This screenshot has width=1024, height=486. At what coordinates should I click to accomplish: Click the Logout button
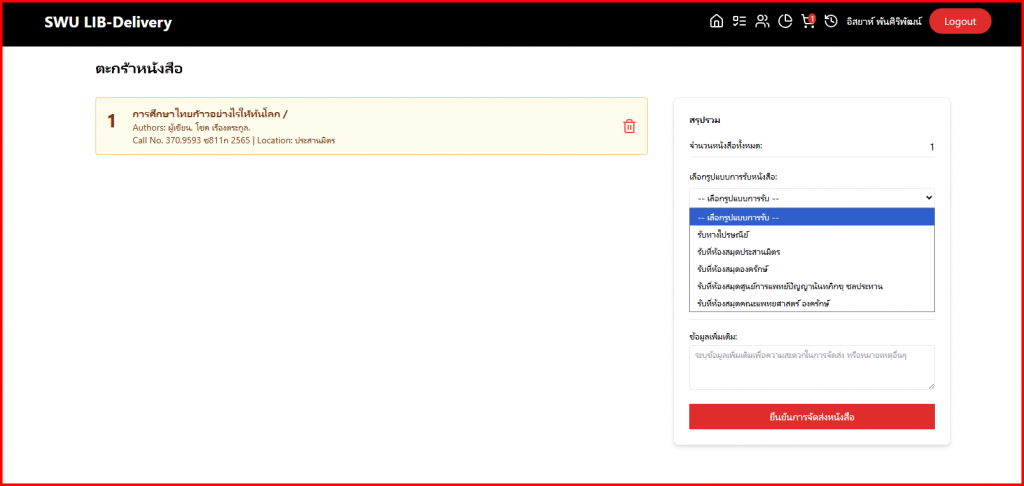(x=959, y=22)
